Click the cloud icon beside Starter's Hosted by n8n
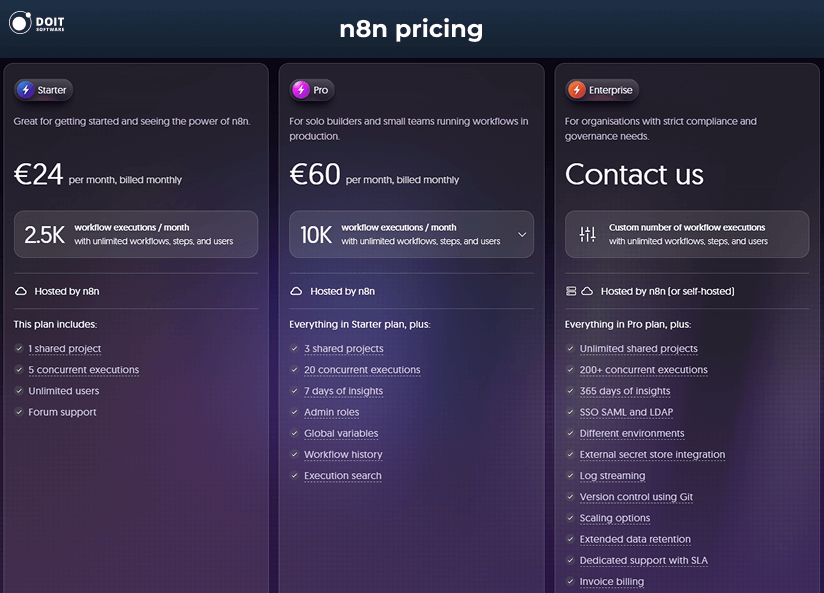This screenshot has height=593, width=824. pos(21,291)
